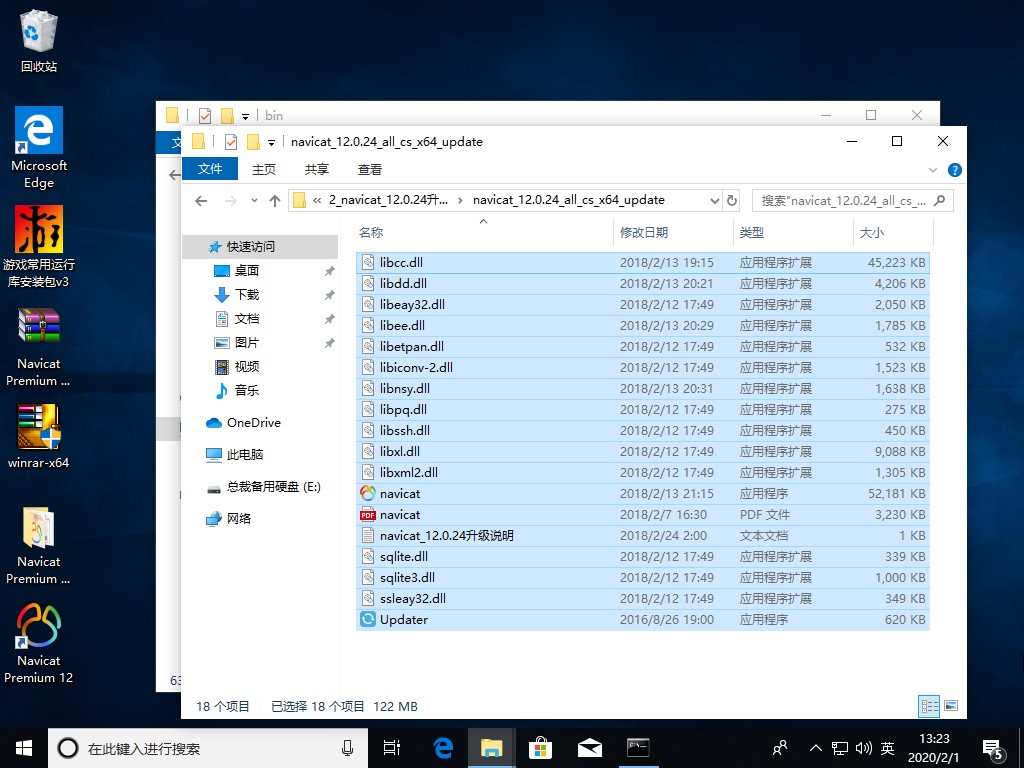Open the address bar history dropdown
The width and height of the screenshot is (1024, 768).
(714, 200)
